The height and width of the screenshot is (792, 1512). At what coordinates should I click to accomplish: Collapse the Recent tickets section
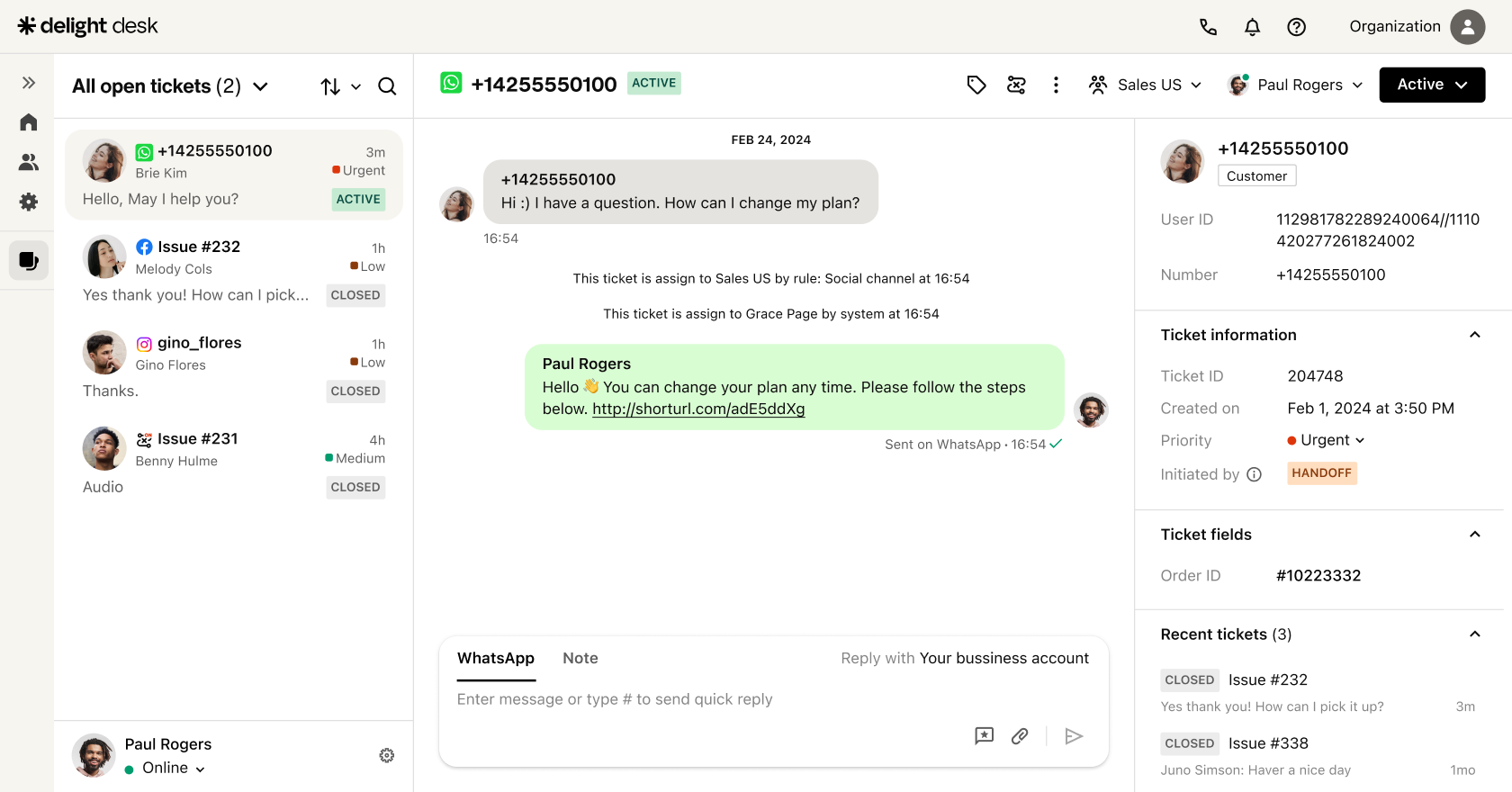(x=1474, y=634)
